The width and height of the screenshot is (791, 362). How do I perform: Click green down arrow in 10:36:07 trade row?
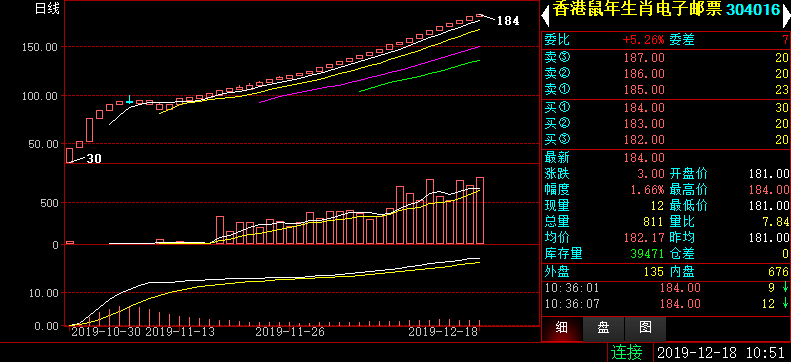(784, 304)
